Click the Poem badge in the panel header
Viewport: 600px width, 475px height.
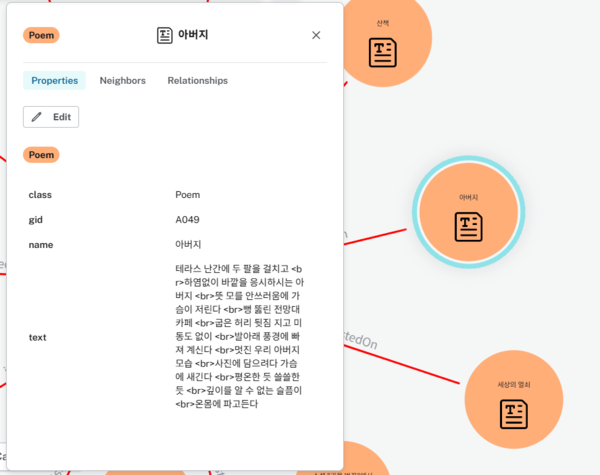41,35
